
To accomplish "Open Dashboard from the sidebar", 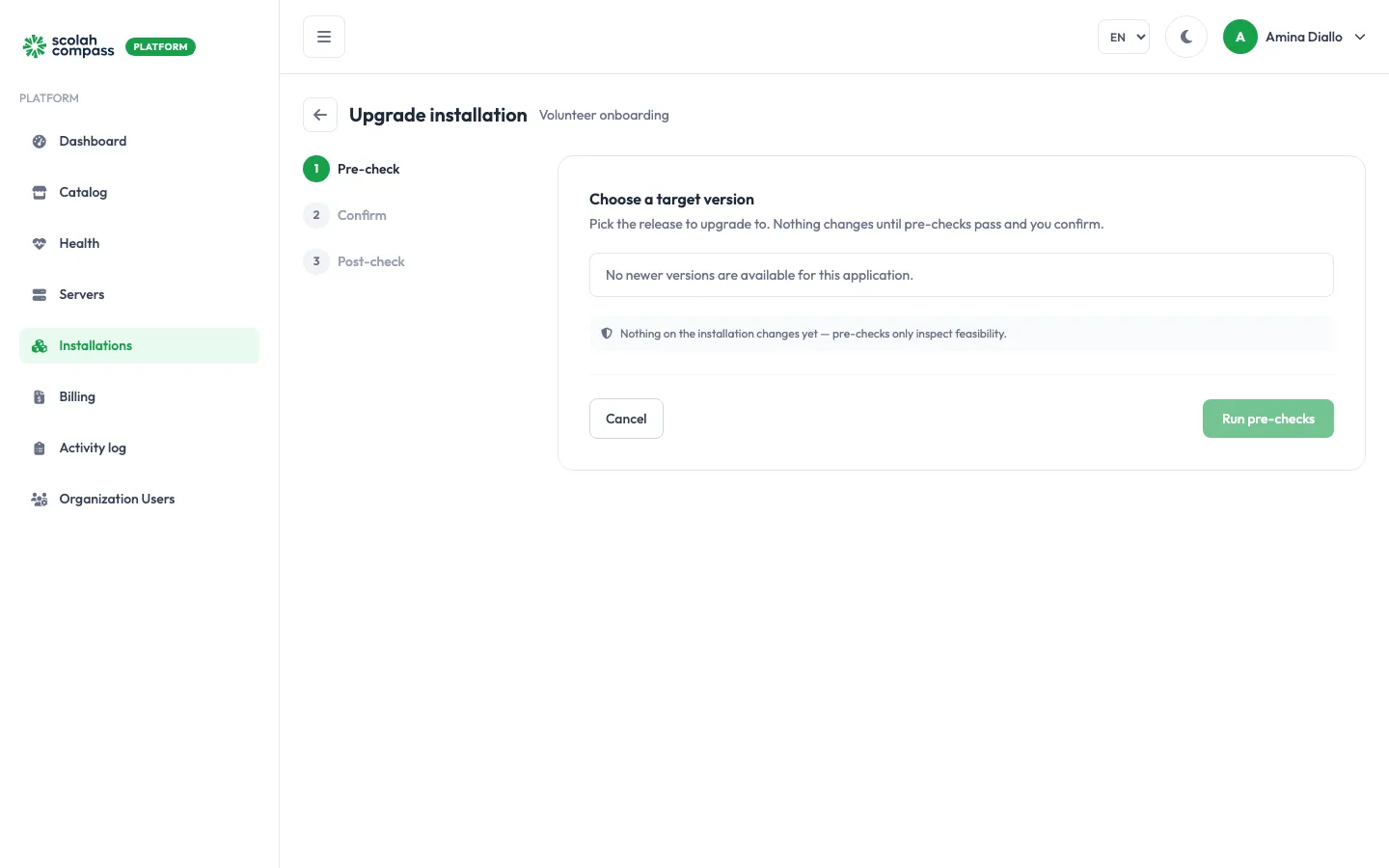I will [139, 142].
